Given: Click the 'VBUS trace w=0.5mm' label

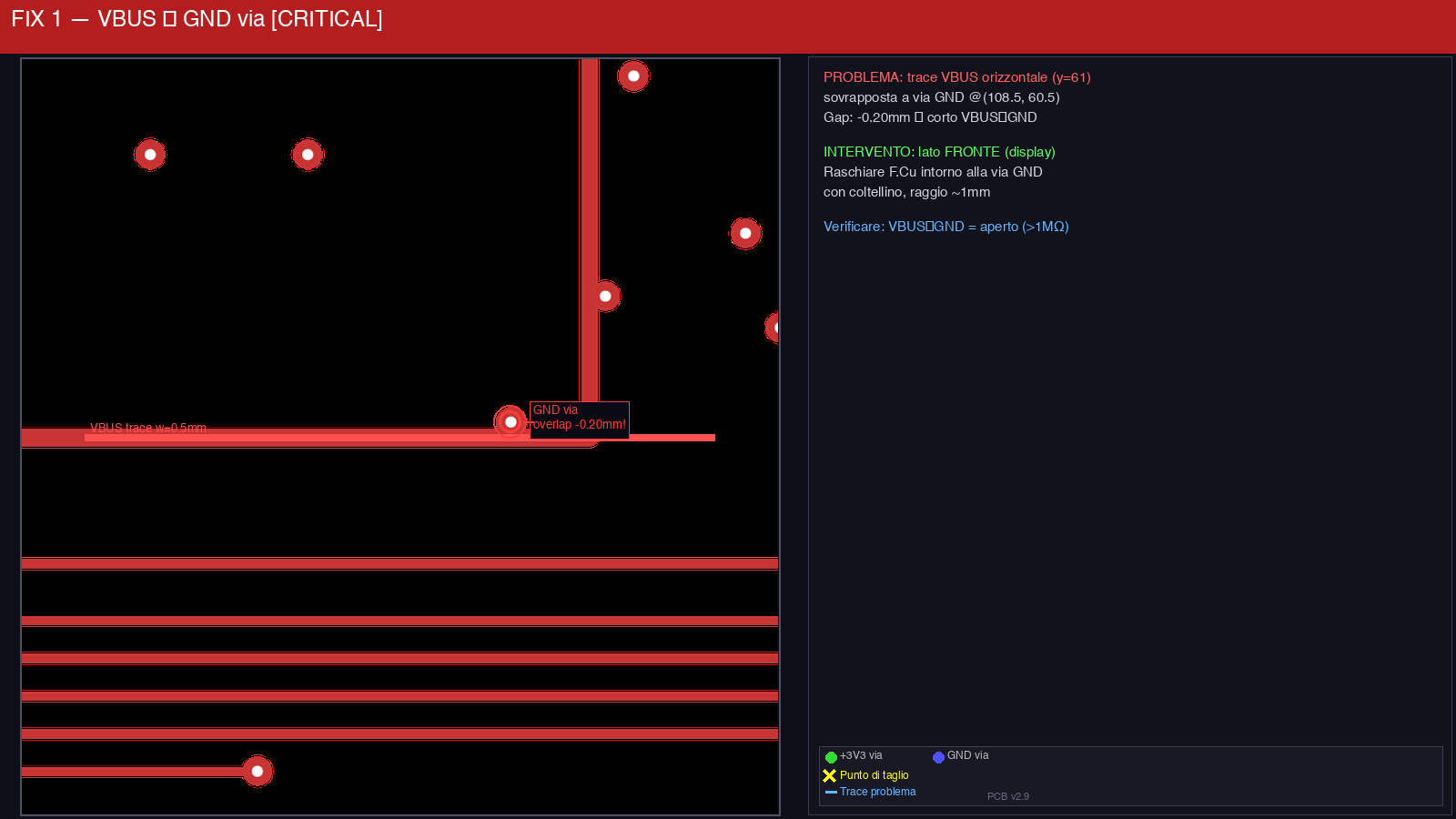Looking at the screenshot, I should [x=148, y=428].
